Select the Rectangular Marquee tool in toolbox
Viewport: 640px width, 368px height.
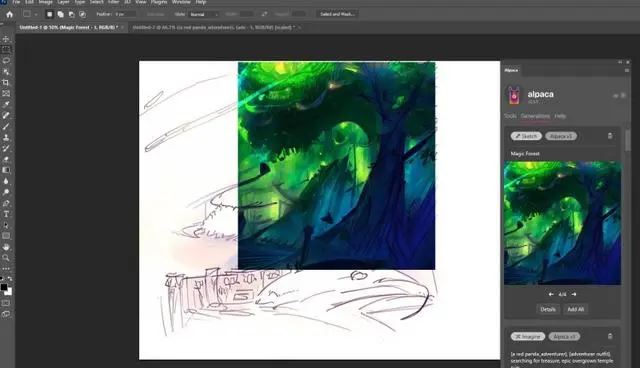click(x=6, y=50)
